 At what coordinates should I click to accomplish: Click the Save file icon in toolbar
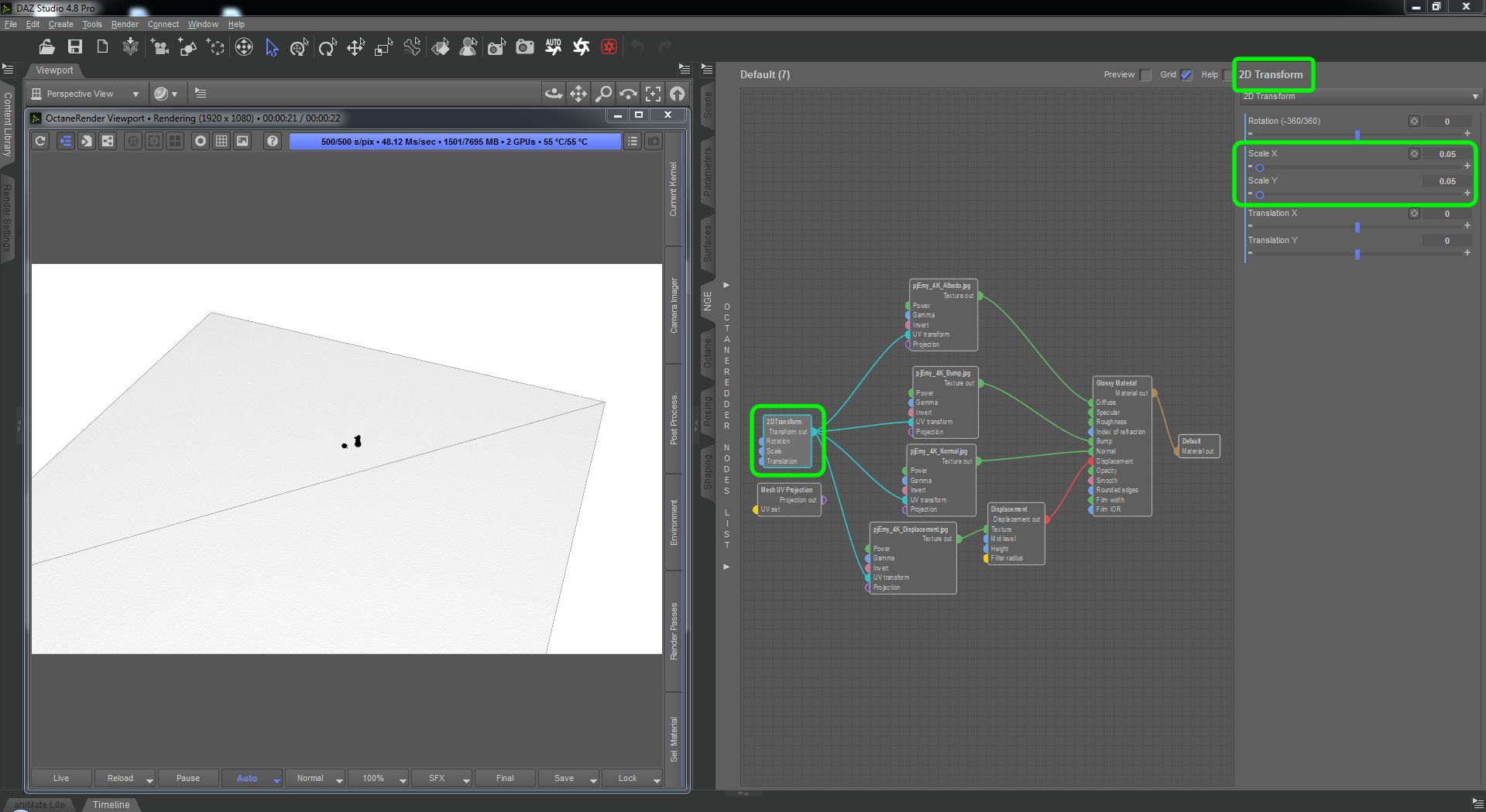pyautogui.click(x=74, y=47)
